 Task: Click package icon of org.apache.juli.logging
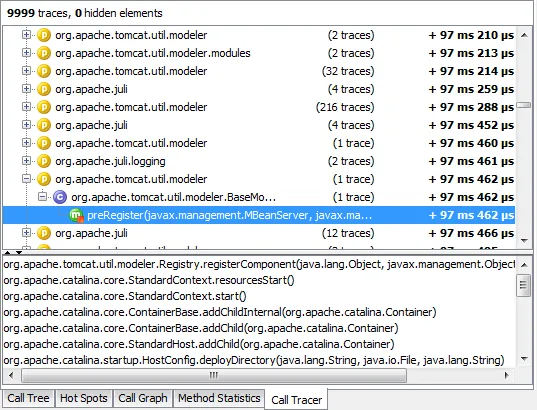pyautogui.click(x=44, y=161)
